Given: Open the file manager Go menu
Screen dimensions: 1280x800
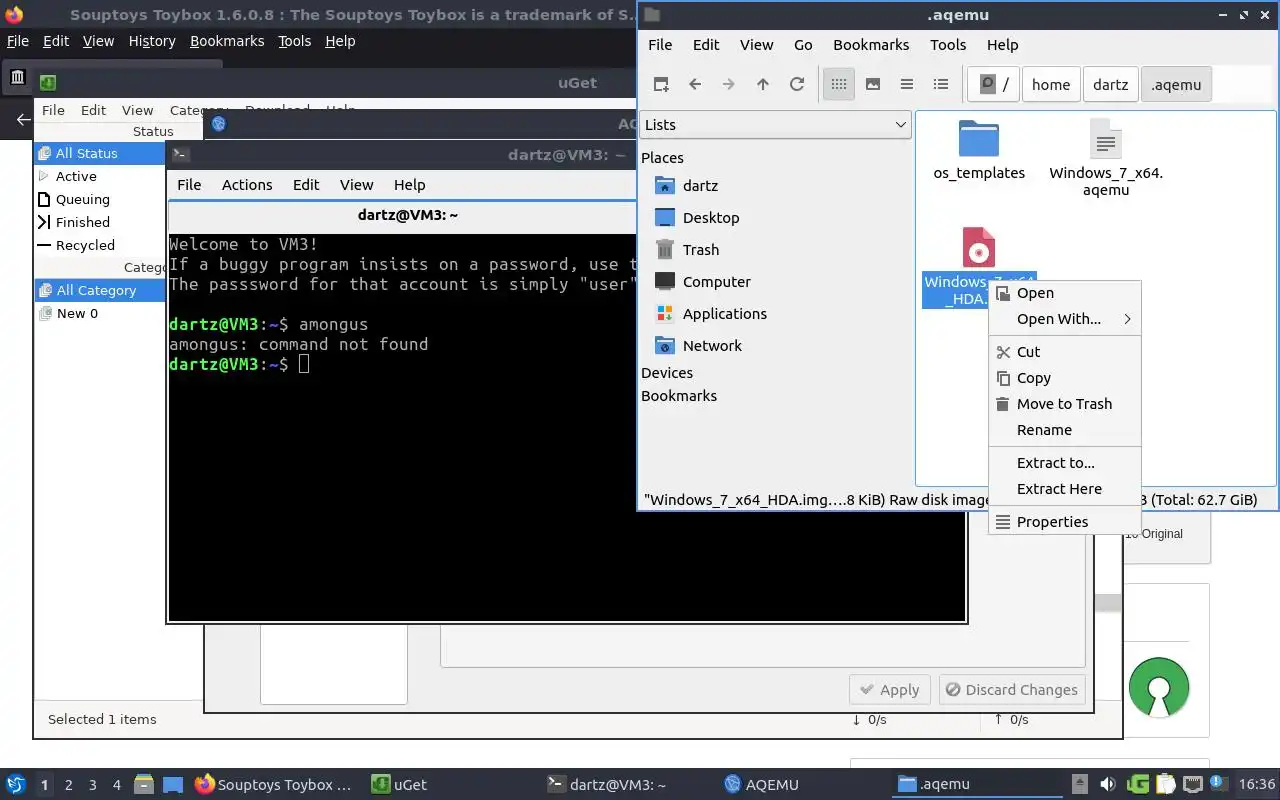Looking at the screenshot, I should pos(803,45).
